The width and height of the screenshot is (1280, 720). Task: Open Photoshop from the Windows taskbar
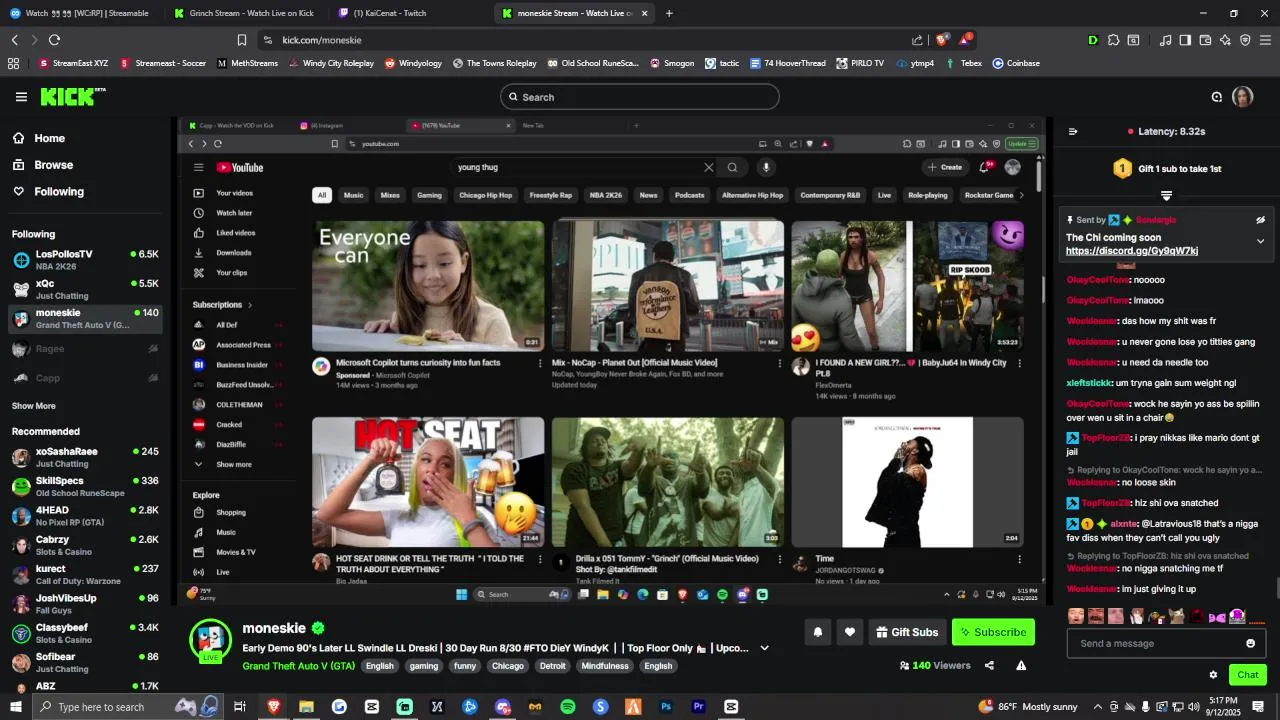tap(666, 707)
